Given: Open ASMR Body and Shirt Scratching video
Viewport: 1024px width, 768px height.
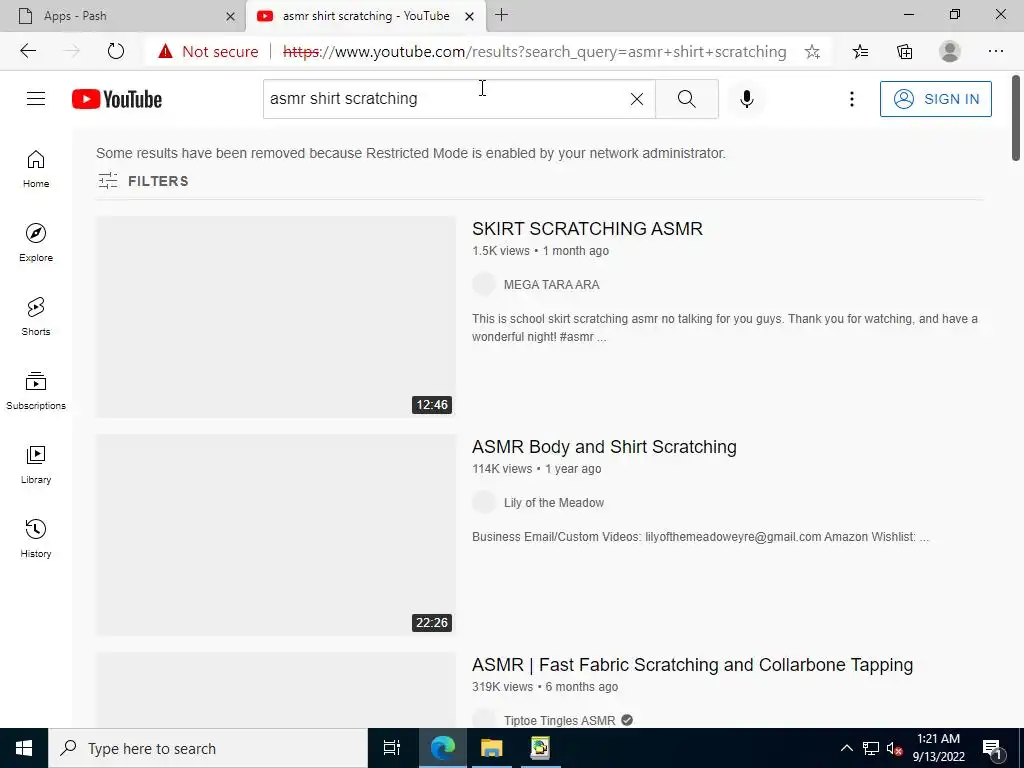Looking at the screenshot, I should 604,447.
